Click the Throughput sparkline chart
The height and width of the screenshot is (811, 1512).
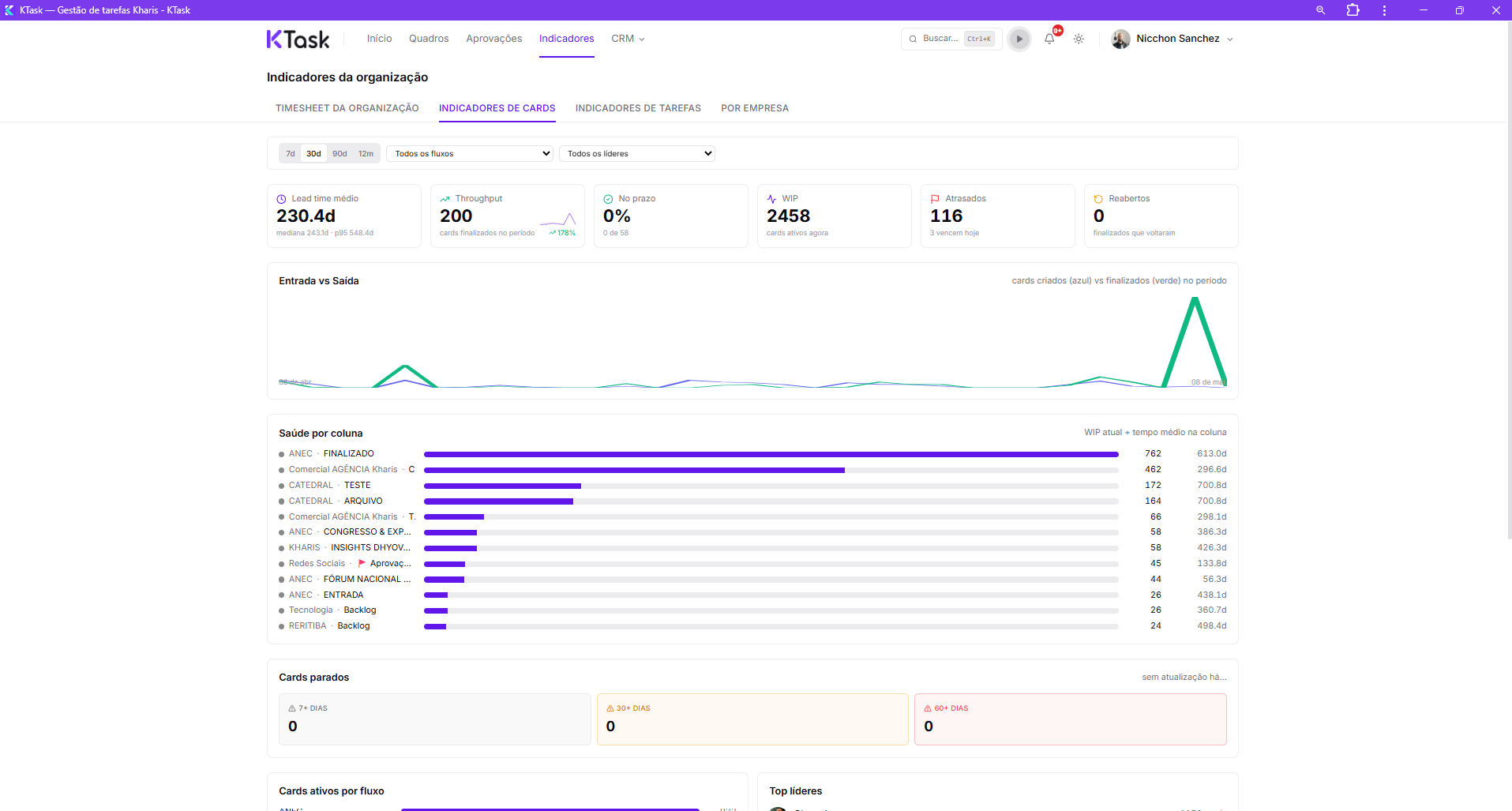557,220
